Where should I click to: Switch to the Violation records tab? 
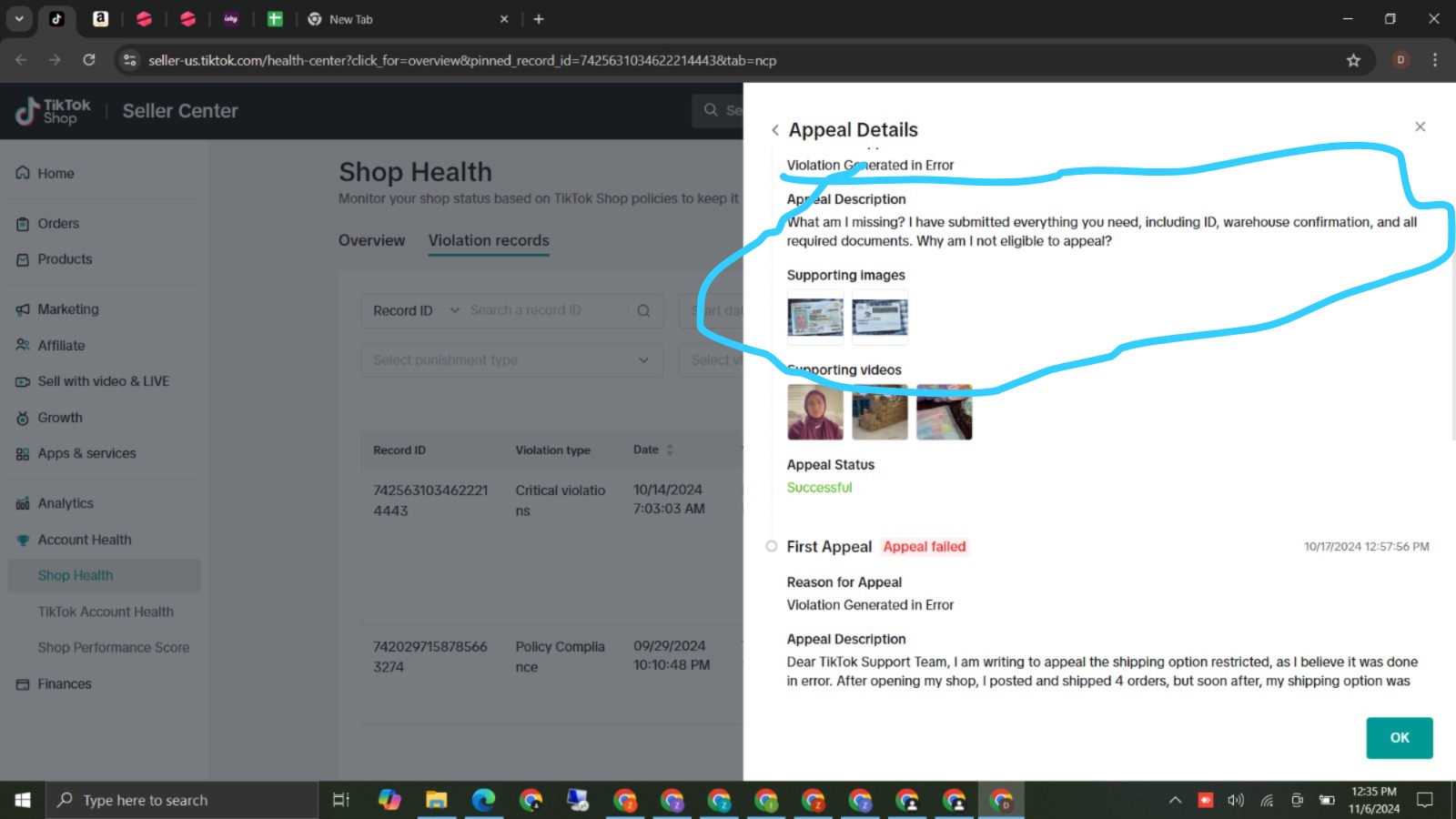click(489, 240)
